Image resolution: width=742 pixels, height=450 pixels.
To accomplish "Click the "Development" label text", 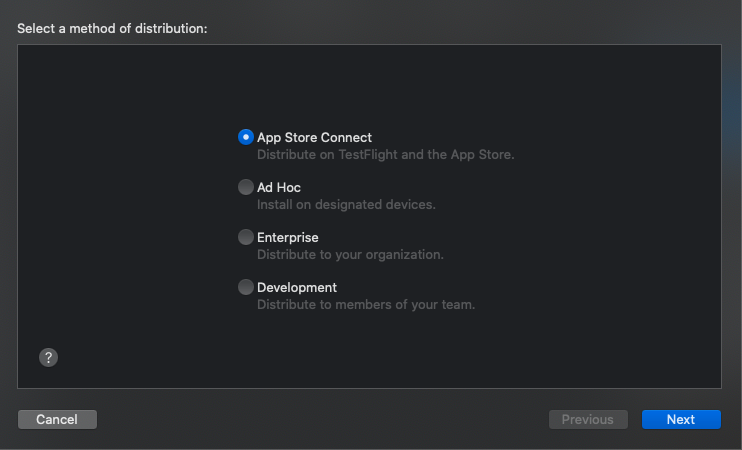I will [297, 287].
